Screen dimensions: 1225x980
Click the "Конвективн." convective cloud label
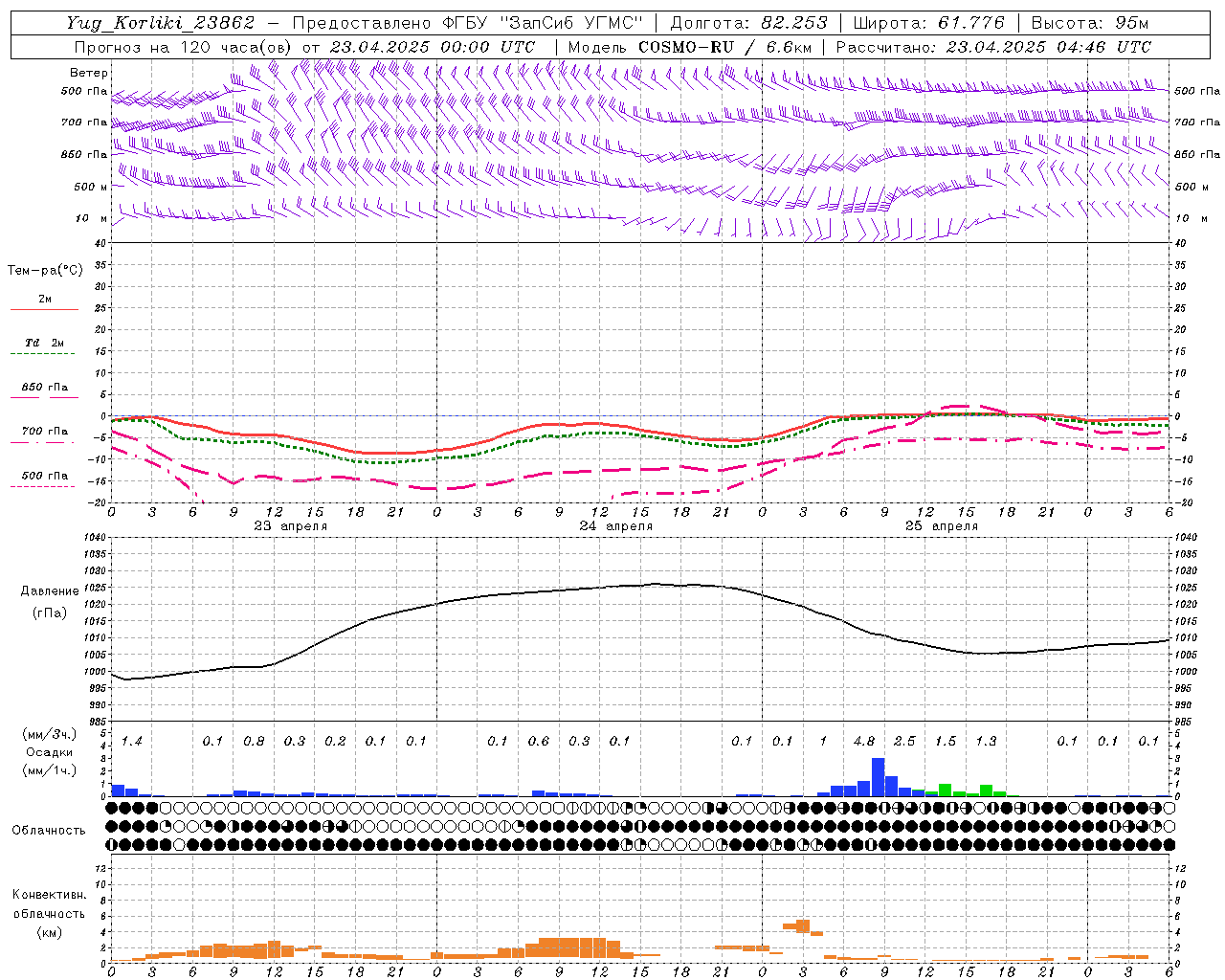[49, 895]
